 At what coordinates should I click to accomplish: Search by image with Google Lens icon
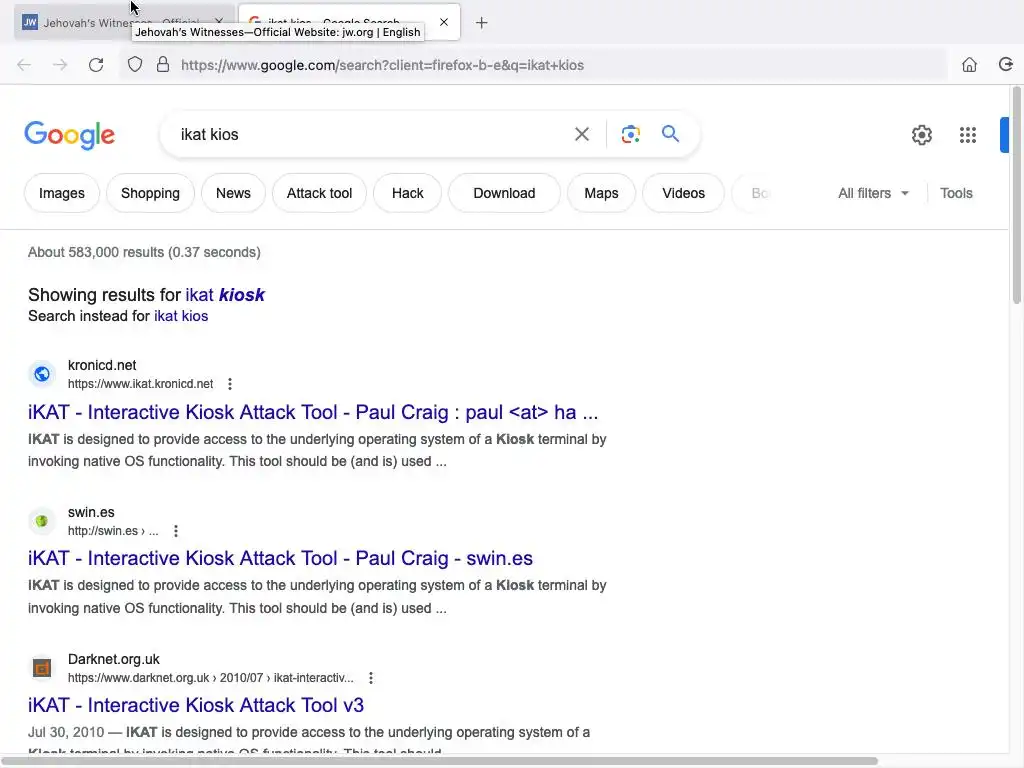click(x=631, y=135)
